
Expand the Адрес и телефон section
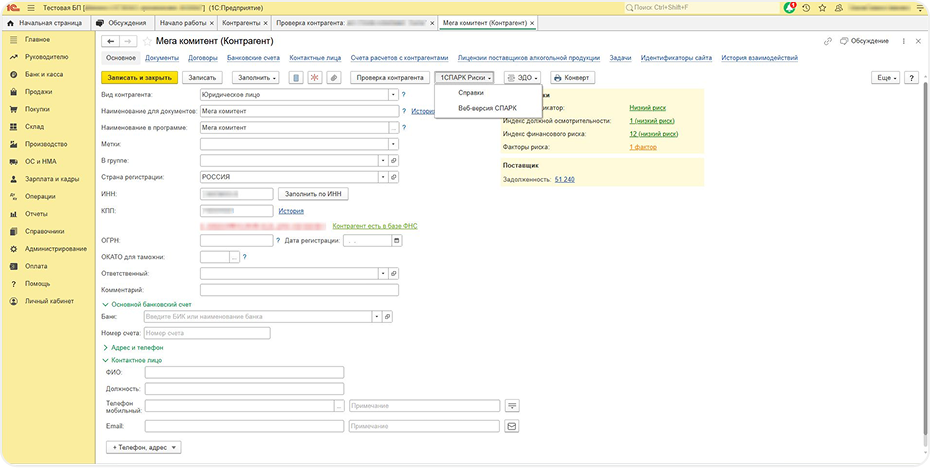click(x=133, y=348)
